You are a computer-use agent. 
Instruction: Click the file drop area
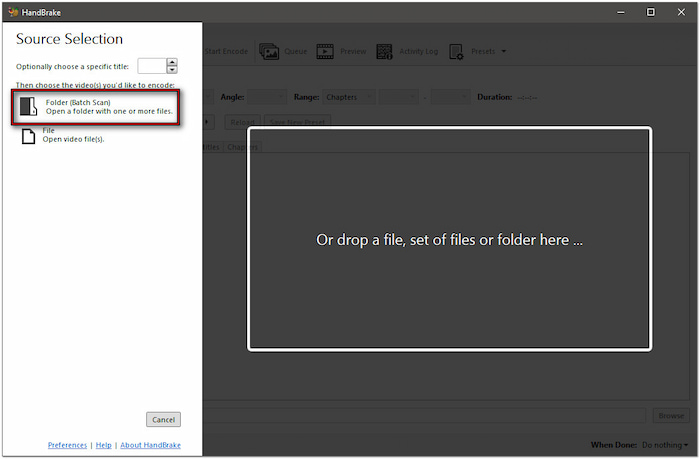tap(450, 239)
